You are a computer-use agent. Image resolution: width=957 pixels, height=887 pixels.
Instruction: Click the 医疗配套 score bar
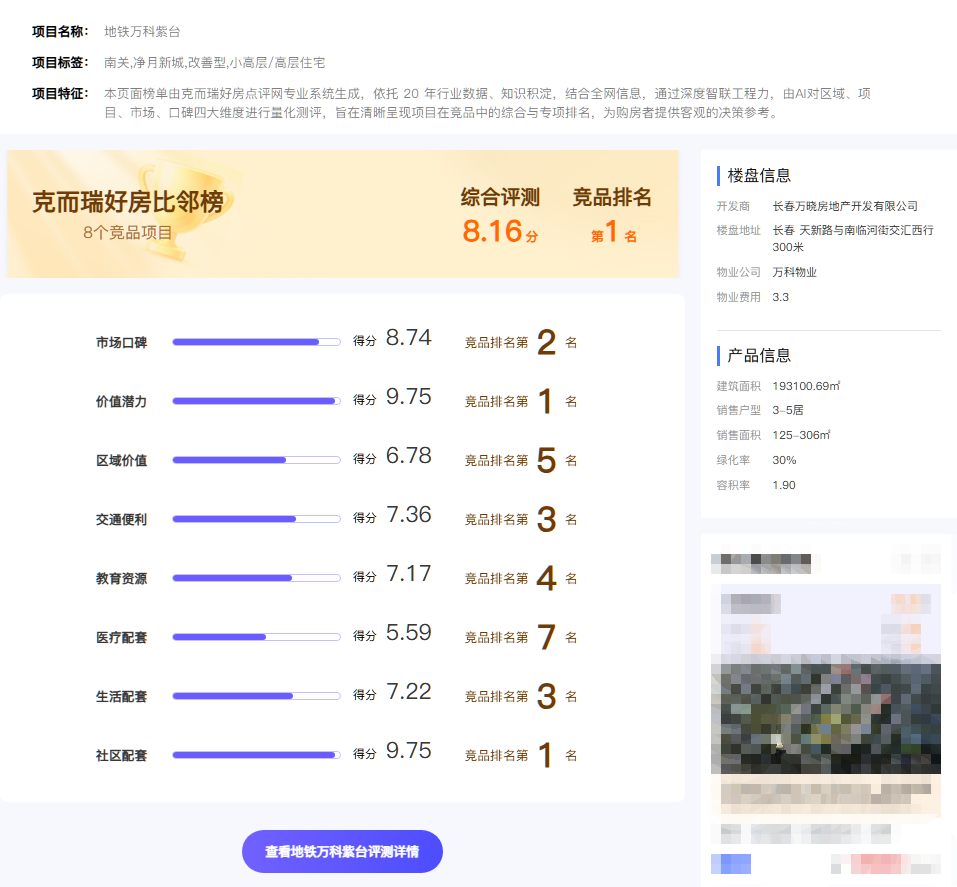[256, 636]
